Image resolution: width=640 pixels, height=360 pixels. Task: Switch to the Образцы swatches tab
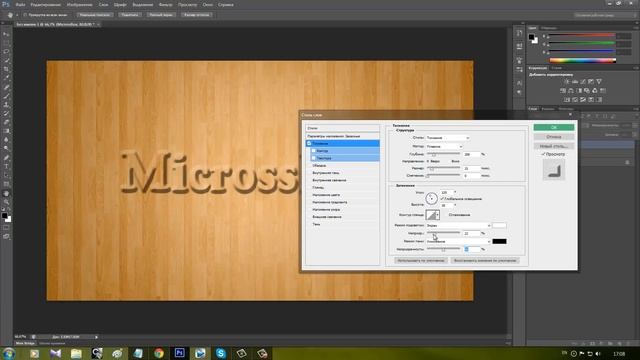(x=549, y=28)
